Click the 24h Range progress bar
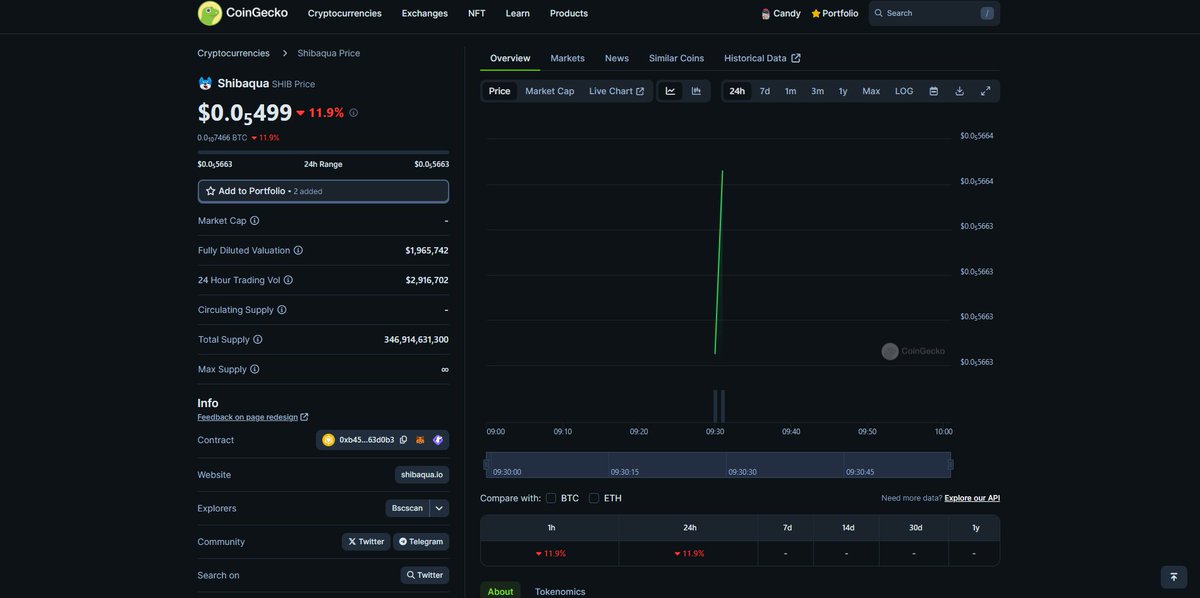1200x598 pixels. click(323, 152)
